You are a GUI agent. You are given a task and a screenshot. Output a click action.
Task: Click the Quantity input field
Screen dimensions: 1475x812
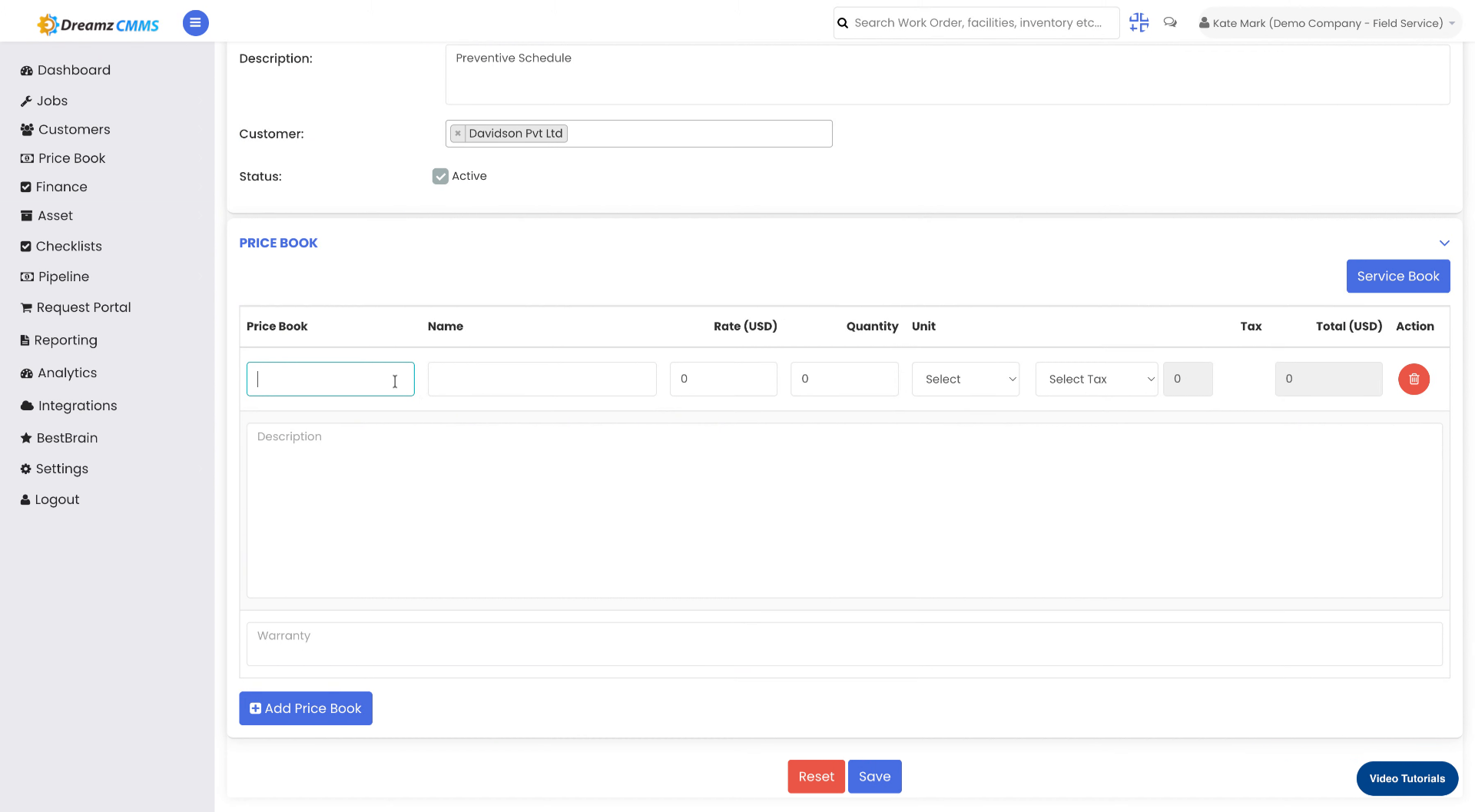coord(844,379)
